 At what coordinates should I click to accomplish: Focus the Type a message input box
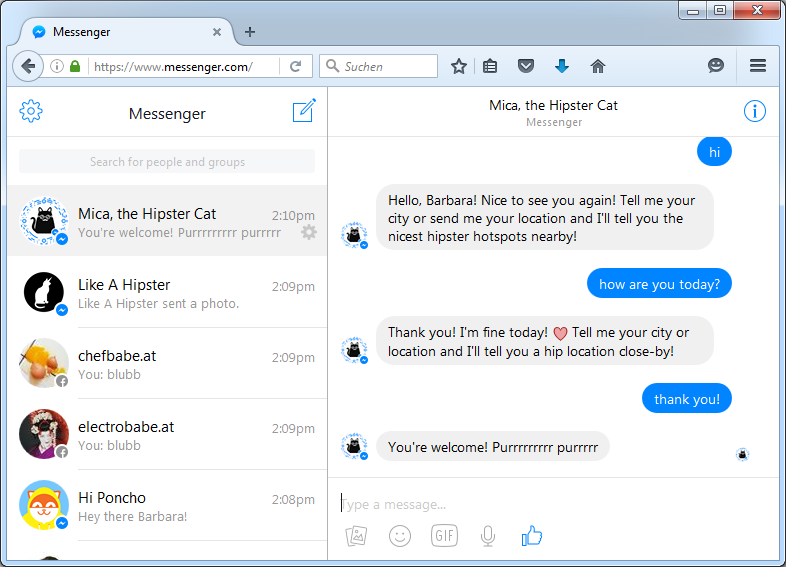pyautogui.click(x=540, y=504)
